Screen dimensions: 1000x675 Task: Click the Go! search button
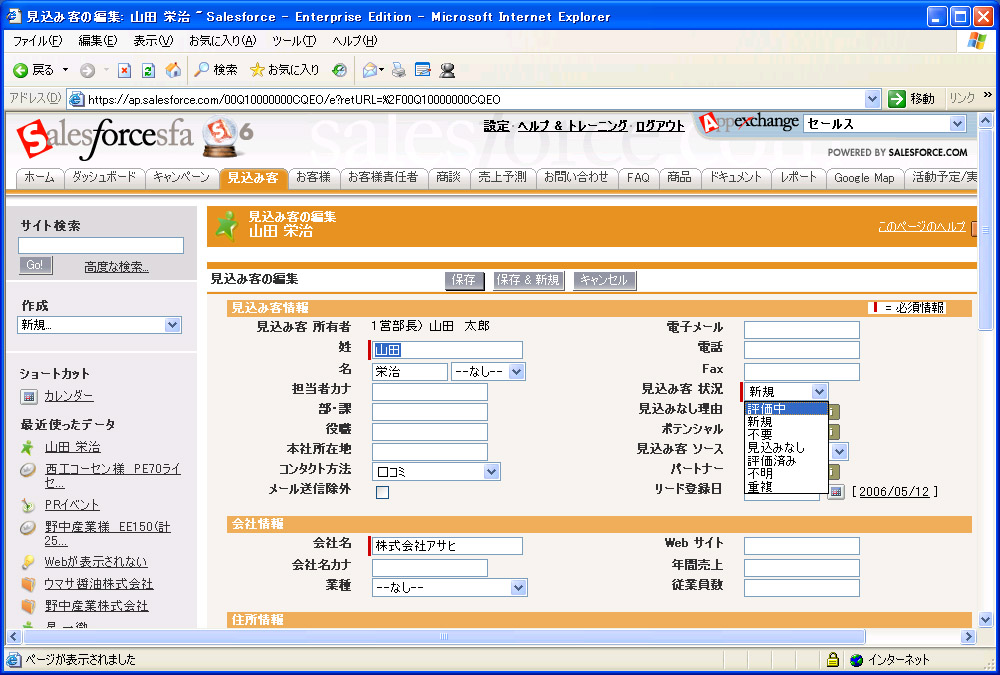coord(35,265)
